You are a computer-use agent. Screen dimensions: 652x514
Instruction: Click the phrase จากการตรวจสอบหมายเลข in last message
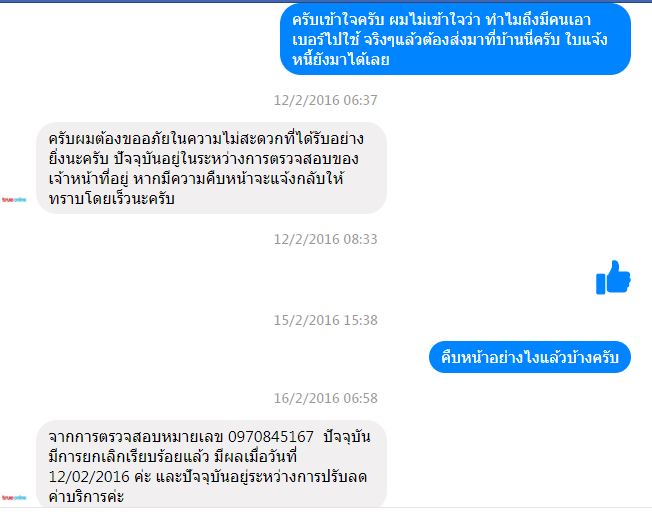[x=136, y=437]
